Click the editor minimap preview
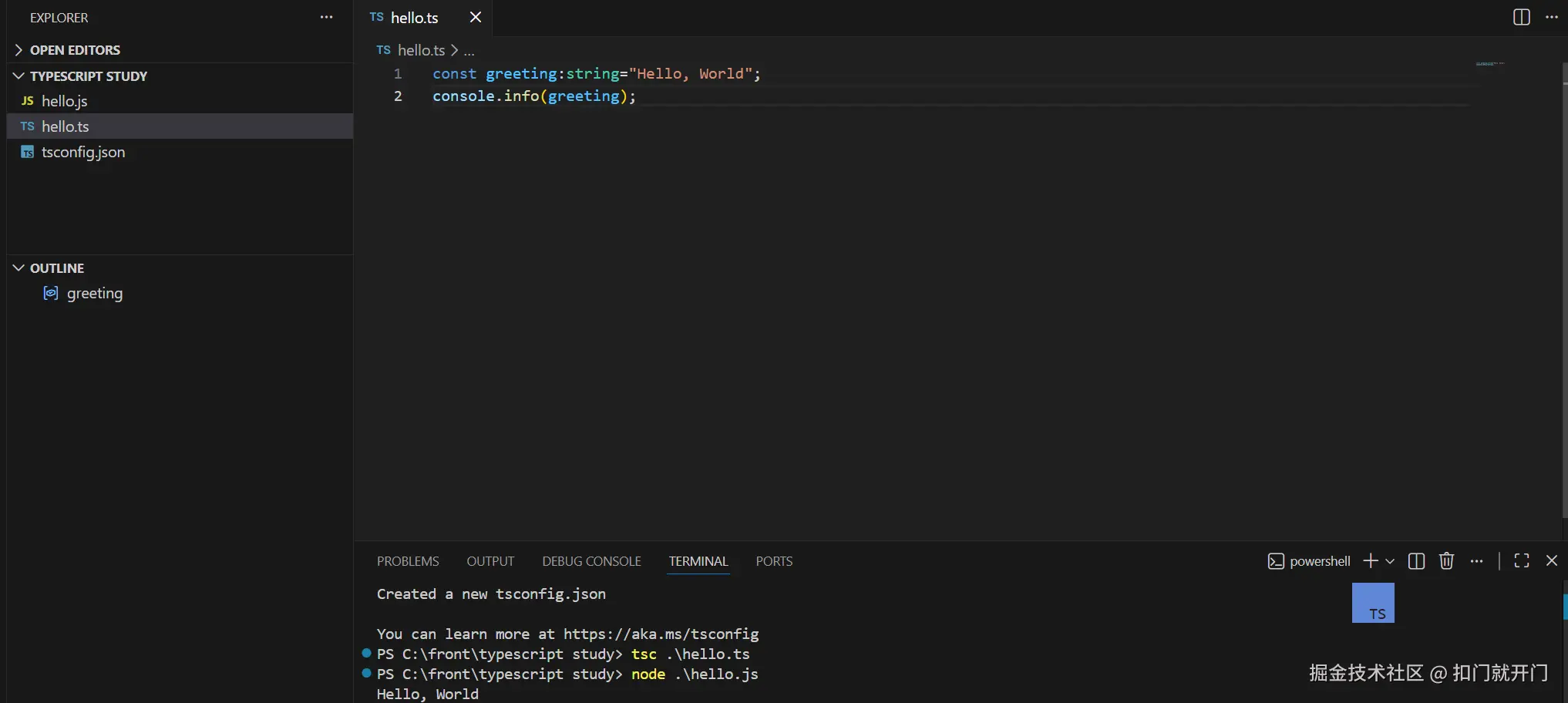 [x=1490, y=64]
